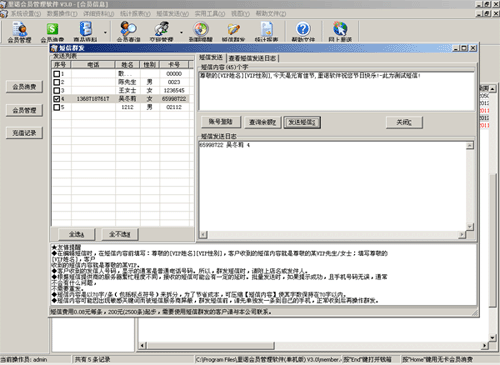Click the green dollar 会员消费 icon
The height and width of the screenshot is (365, 500).
52,32
